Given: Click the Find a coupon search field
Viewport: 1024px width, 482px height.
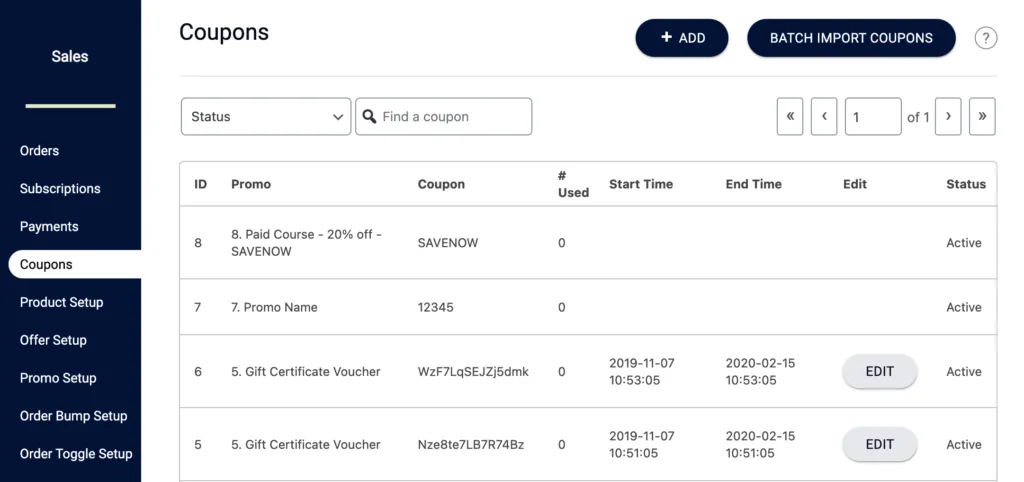Looking at the screenshot, I should pos(444,117).
